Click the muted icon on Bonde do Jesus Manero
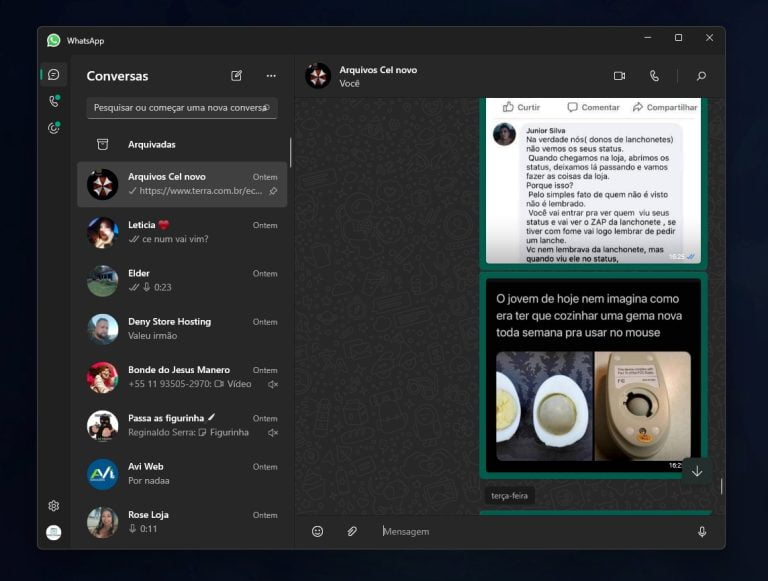The image size is (768, 581). point(273,385)
